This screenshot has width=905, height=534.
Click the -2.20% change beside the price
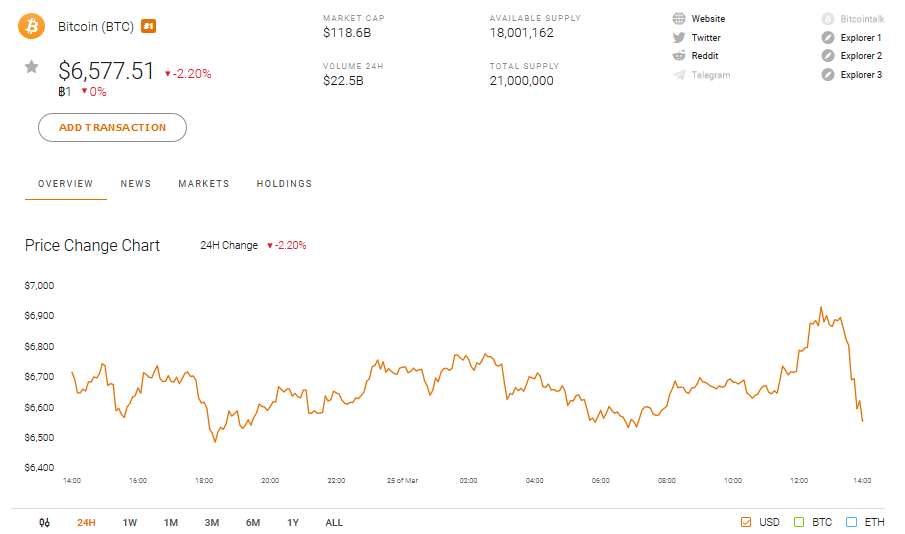coord(188,74)
